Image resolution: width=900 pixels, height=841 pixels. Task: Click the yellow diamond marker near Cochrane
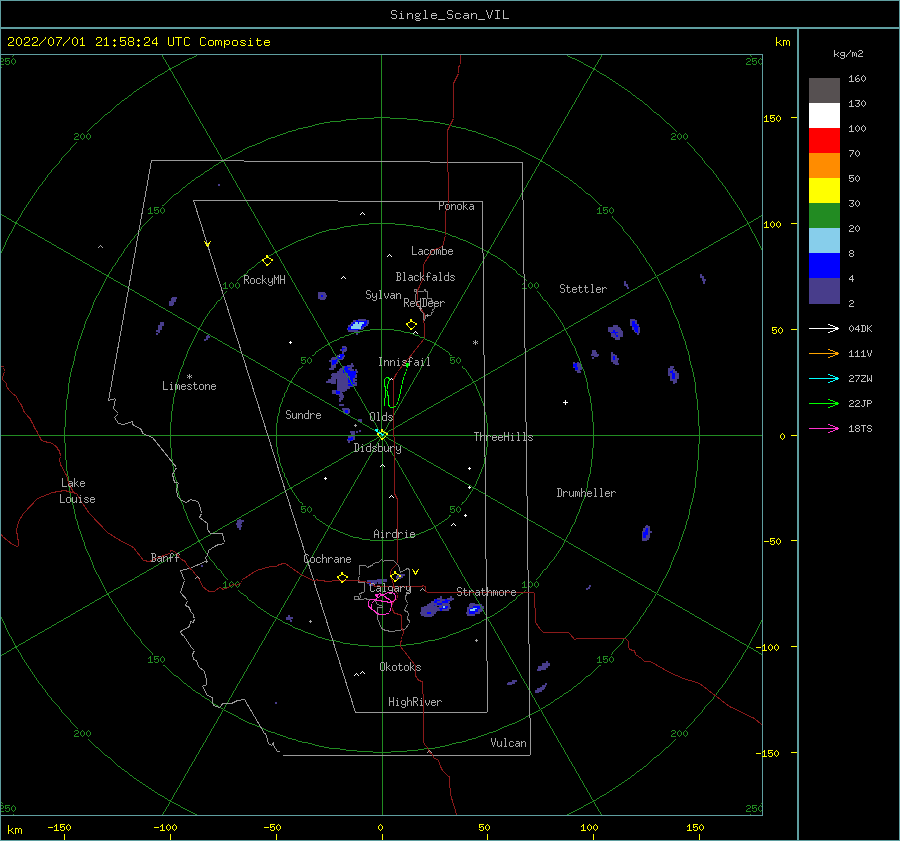[x=343, y=577]
